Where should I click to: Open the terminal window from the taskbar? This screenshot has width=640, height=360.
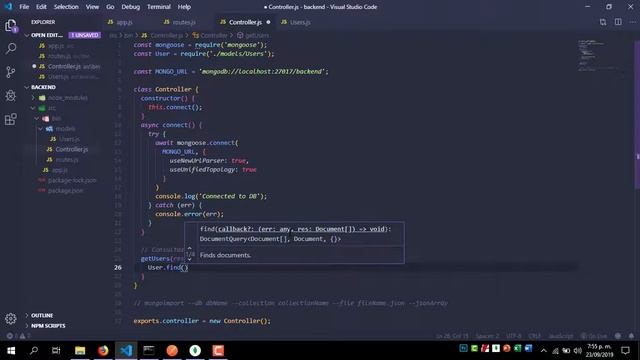(x=149, y=351)
